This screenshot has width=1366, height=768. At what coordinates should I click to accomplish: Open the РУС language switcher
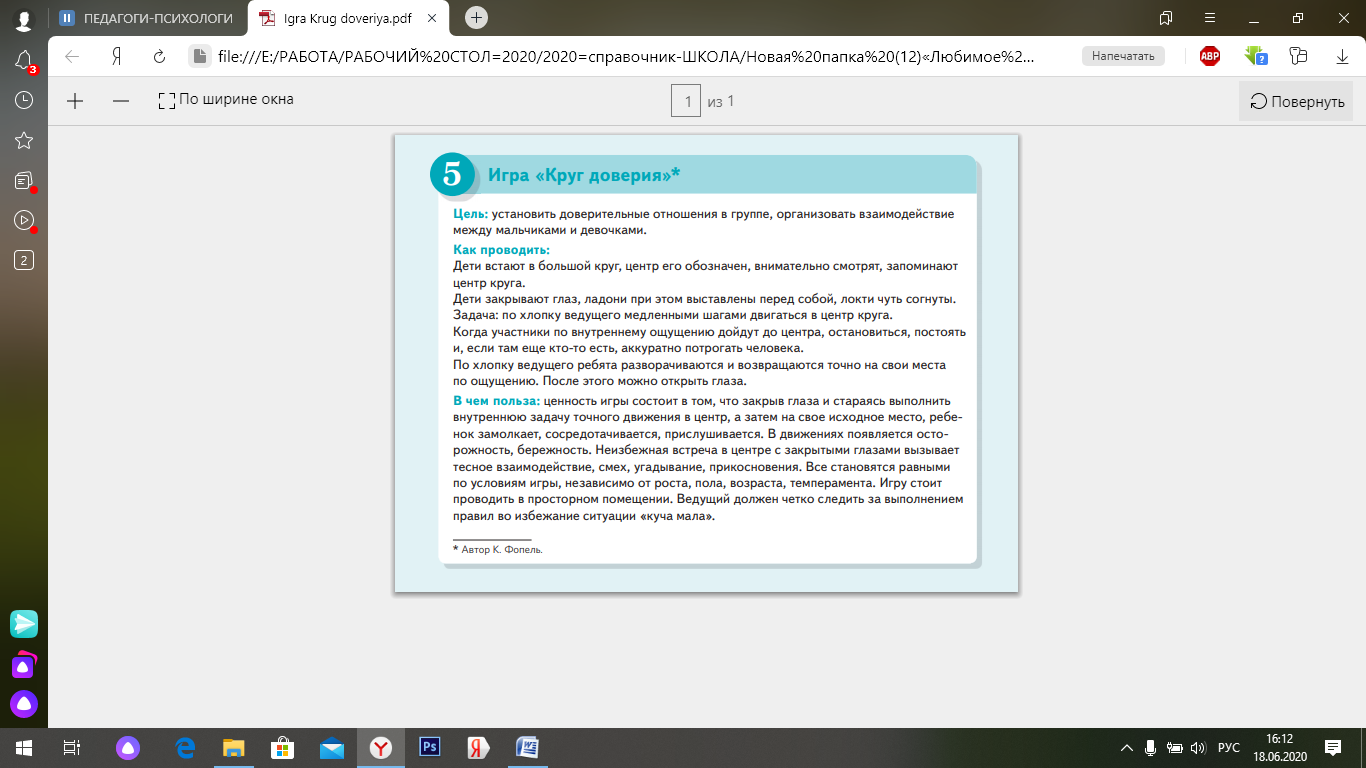[1228, 748]
